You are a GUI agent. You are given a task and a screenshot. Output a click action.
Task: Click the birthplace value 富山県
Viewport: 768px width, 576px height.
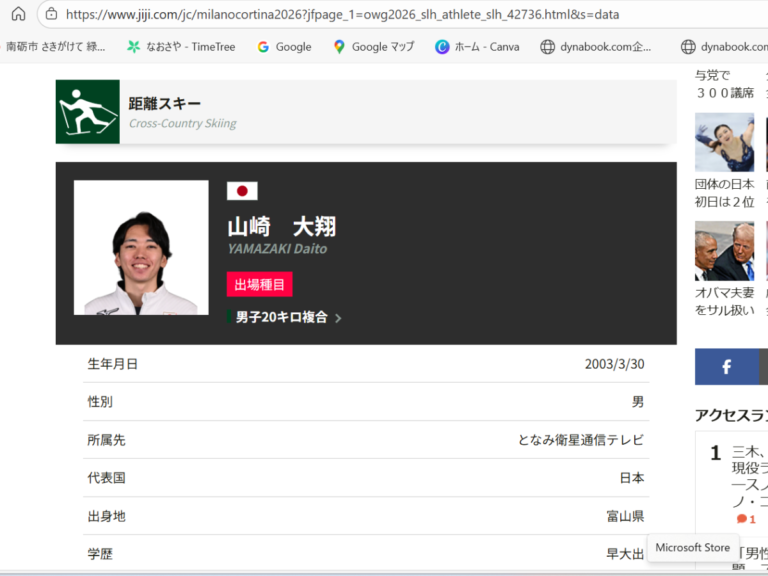coord(625,516)
